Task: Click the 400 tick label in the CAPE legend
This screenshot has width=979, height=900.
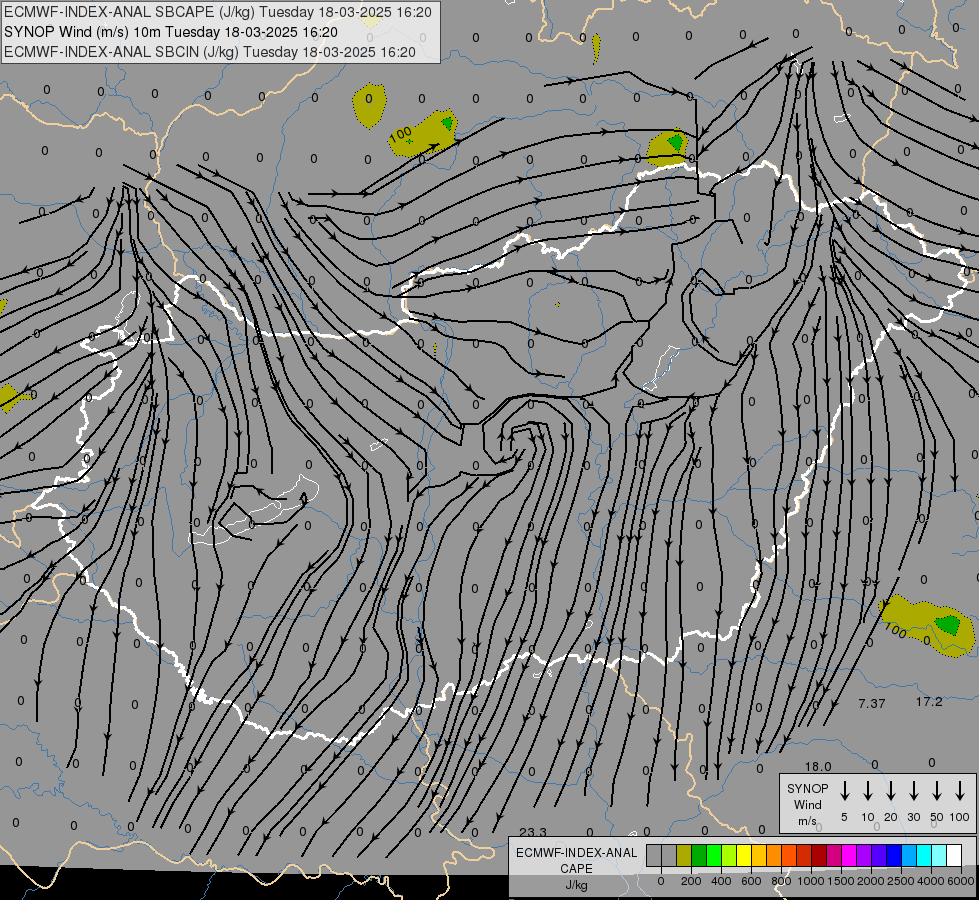Action: click(721, 881)
